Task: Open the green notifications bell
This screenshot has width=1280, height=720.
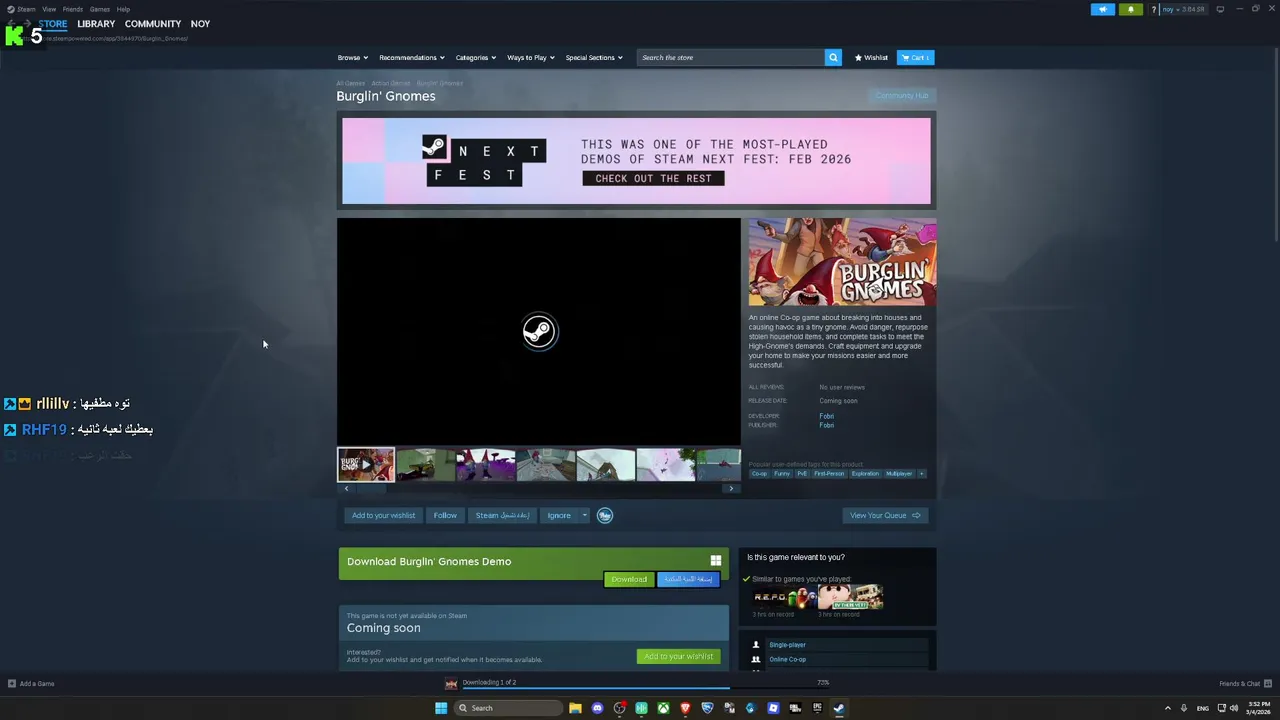Action: 1131,9
